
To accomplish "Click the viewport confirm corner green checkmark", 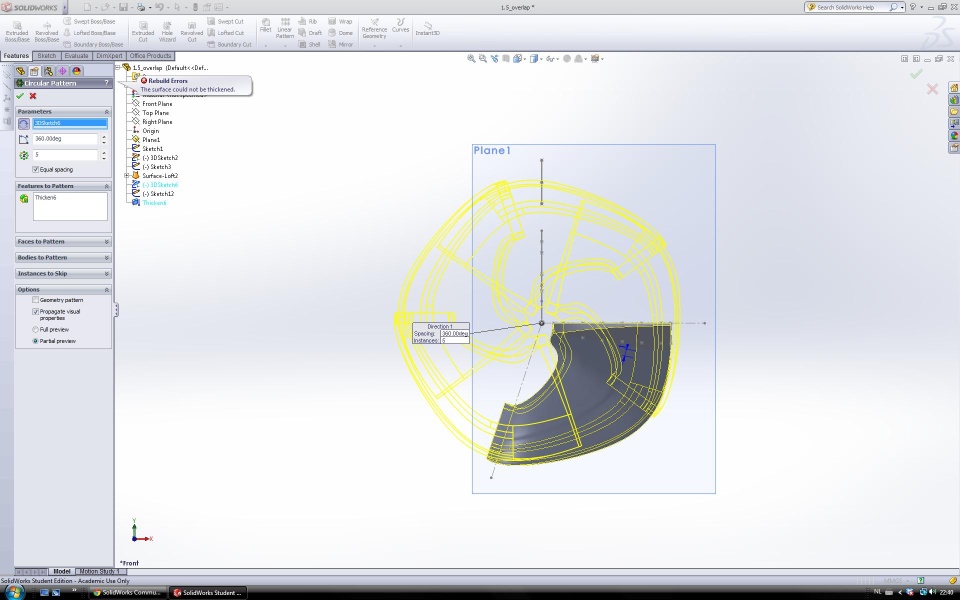I will pyautogui.click(x=916, y=74).
